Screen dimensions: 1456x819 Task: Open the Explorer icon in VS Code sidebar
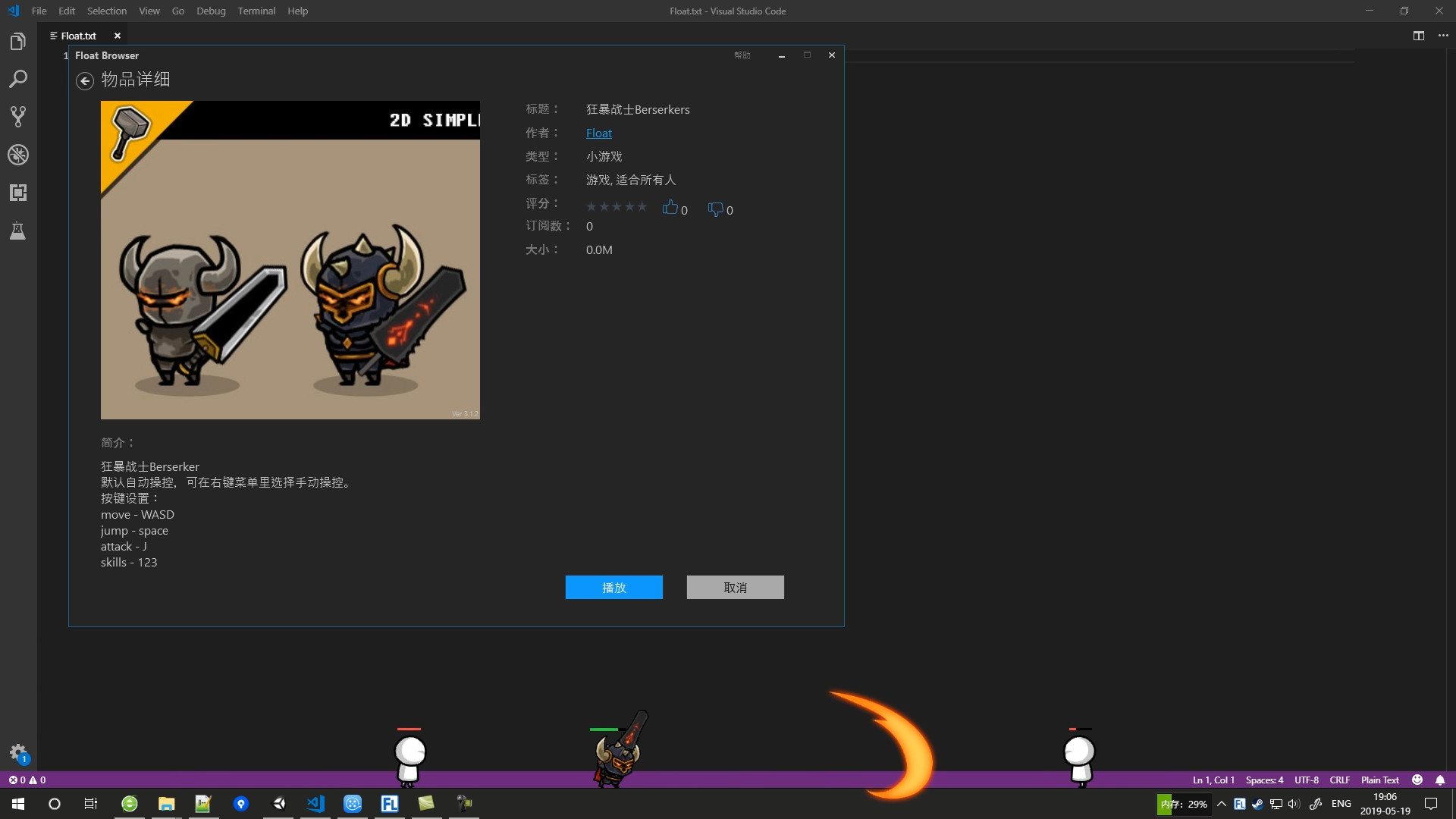tap(18, 41)
